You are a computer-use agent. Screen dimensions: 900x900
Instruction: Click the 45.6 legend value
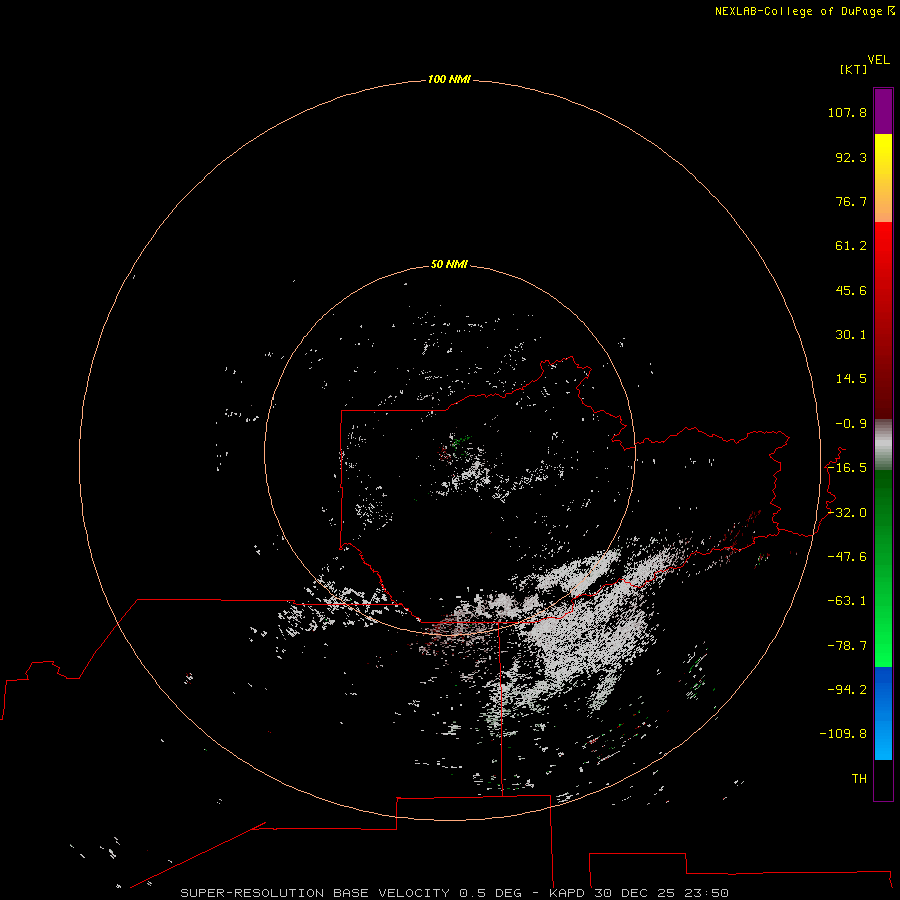tap(851, 290)
